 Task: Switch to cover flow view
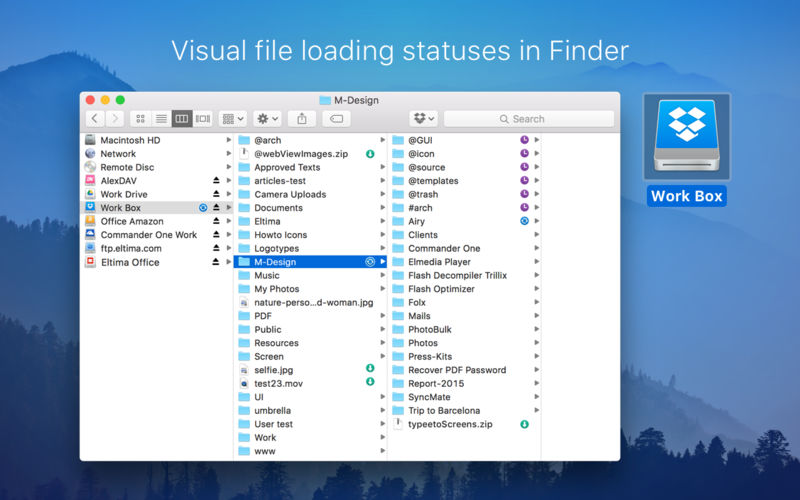click(x=203, y=119)
